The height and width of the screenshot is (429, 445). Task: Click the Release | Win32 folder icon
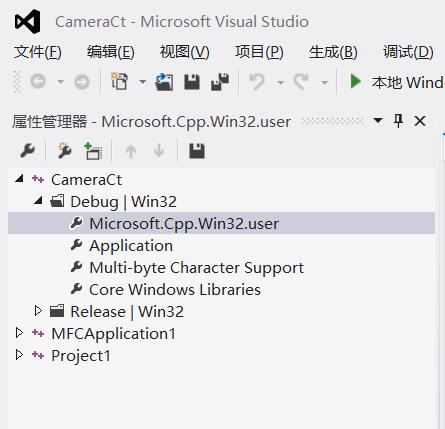click(57, 311)
